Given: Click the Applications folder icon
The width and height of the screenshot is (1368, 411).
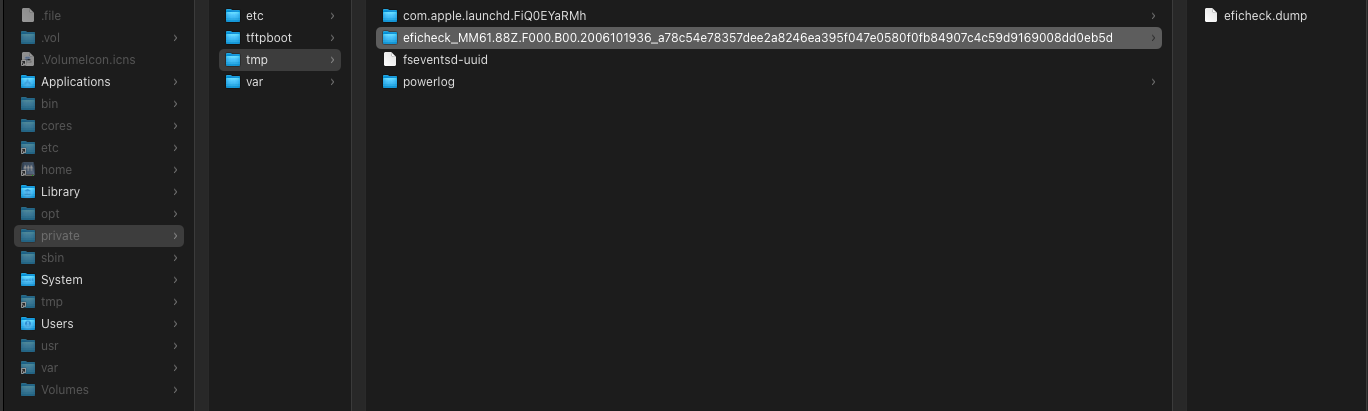Looking at the screenshot, I should [x=28, y=82].
